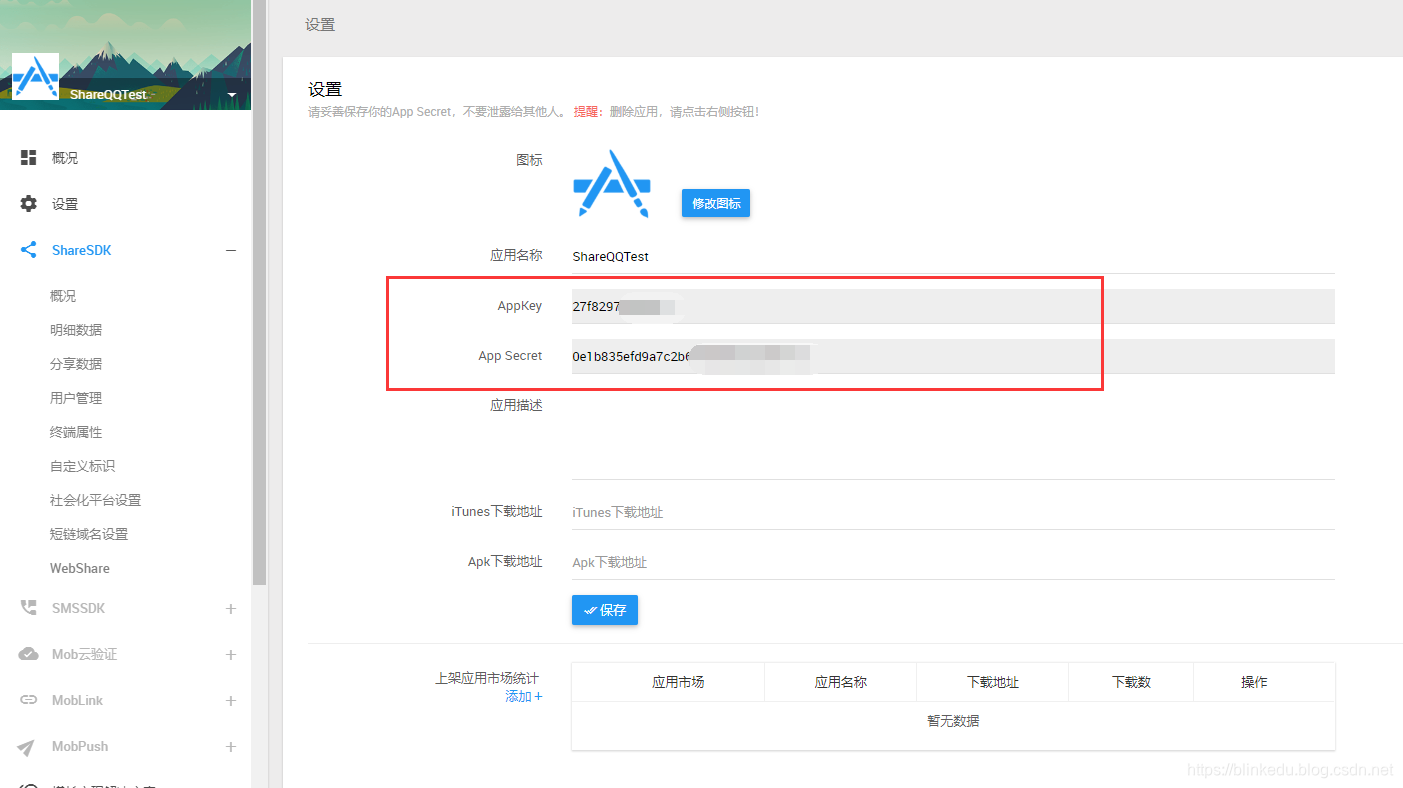
Task: Click the 下载地址 column header
Action: point(993,682)
